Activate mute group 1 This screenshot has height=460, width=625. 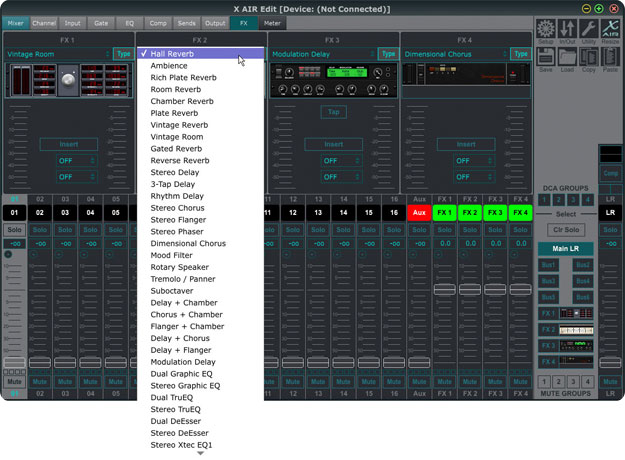click(544, 382)
